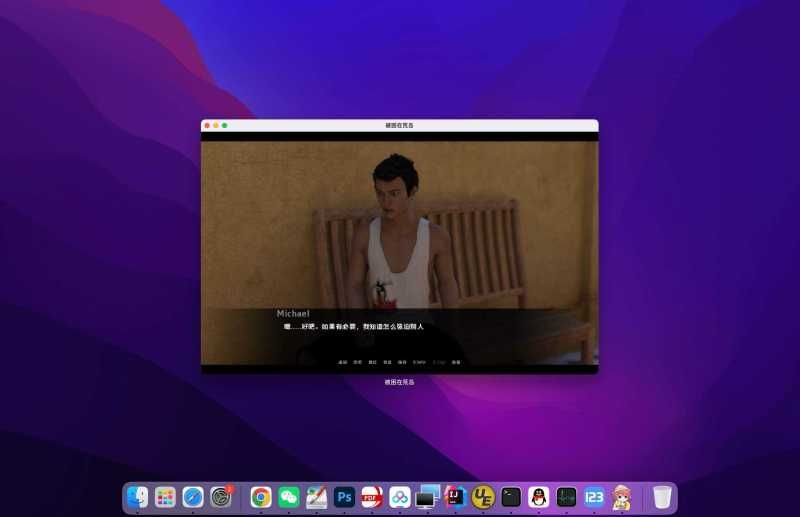Open Activity Monitor from the Dock
The height and width of the screenshot is (517, 800).
click(x=566, y=497)
